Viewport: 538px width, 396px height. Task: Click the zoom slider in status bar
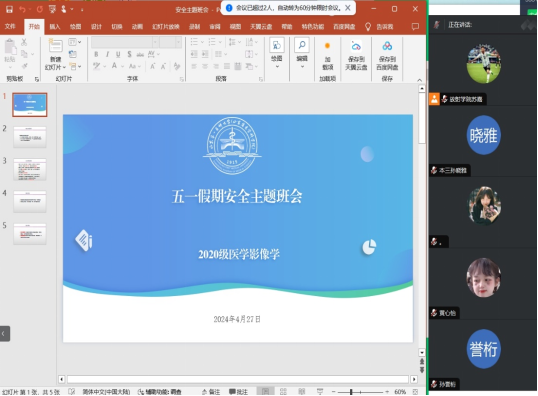(360, 392)
